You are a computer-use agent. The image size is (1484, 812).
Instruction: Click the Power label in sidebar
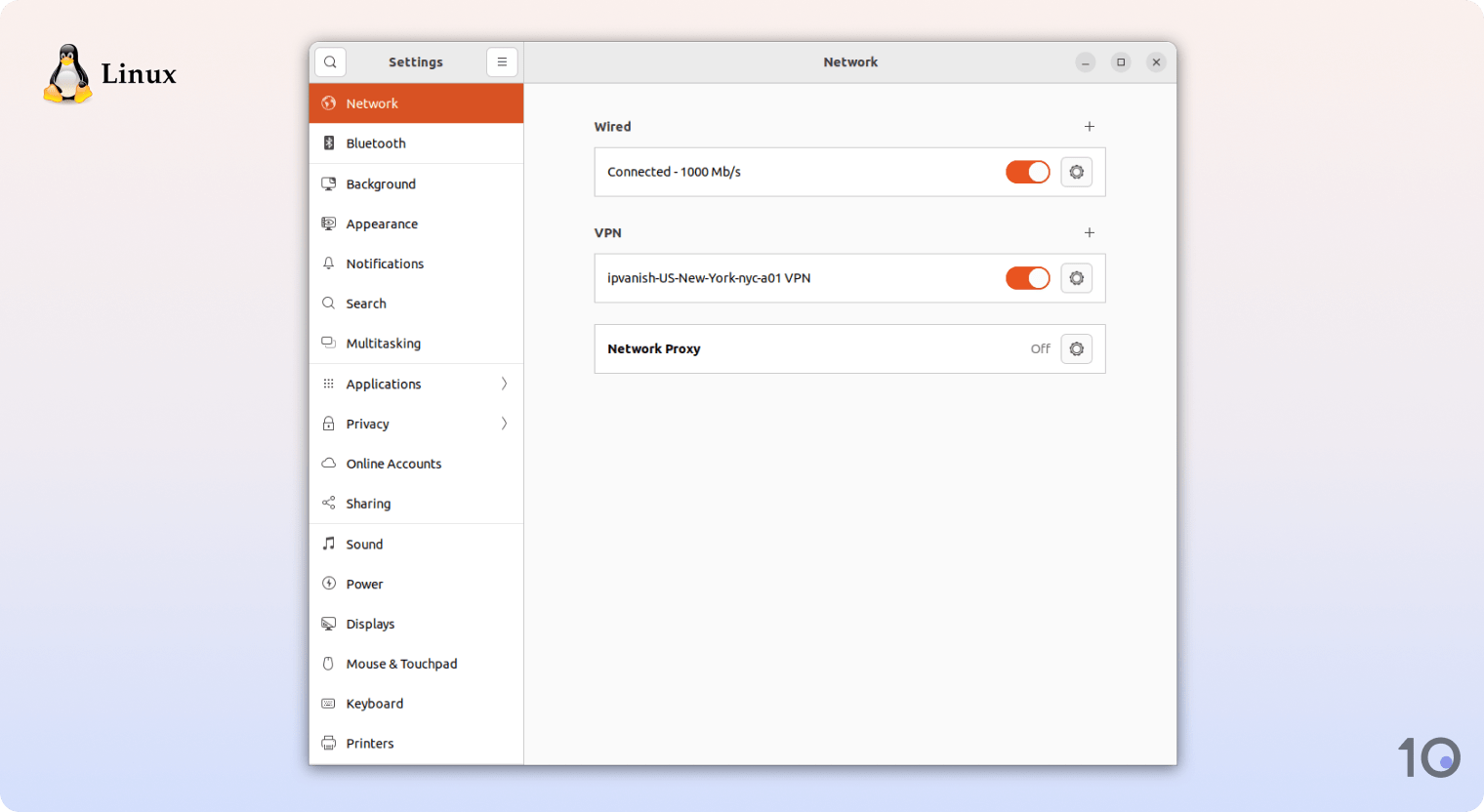click(x=364, y=585)
